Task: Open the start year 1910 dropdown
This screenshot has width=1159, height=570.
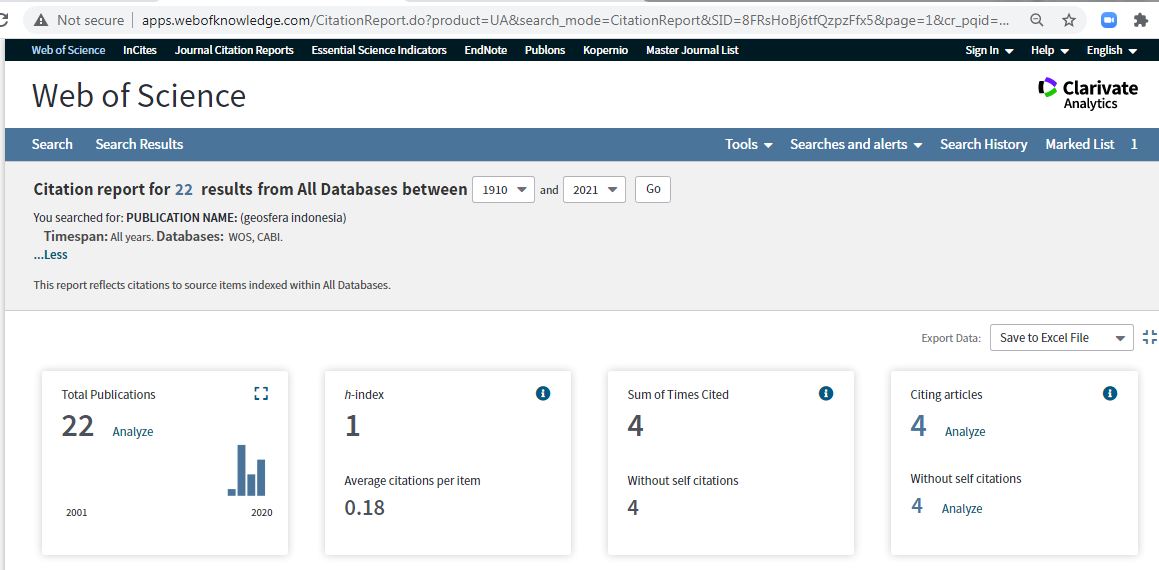Action: coord(503,189)
